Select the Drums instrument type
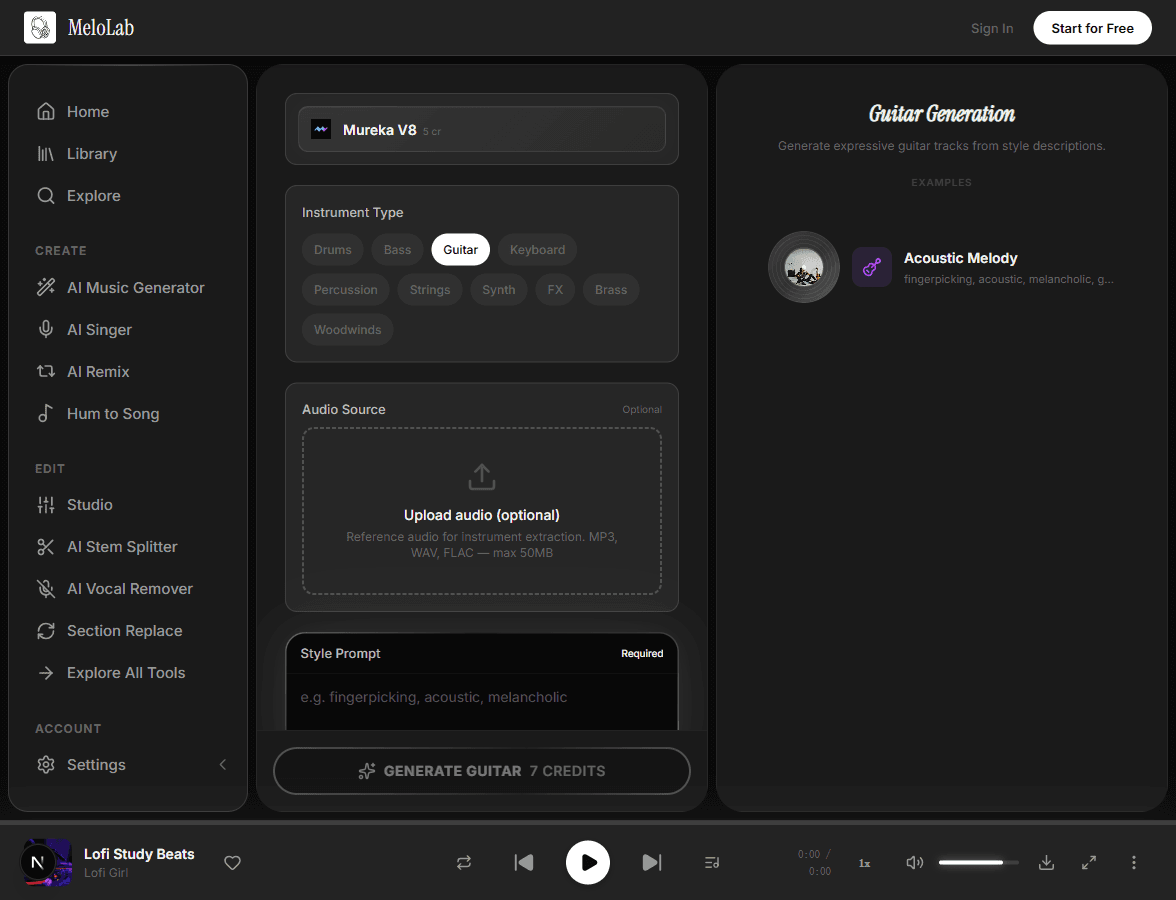Viewport: 1176px width, 900px height. (332, 250)
